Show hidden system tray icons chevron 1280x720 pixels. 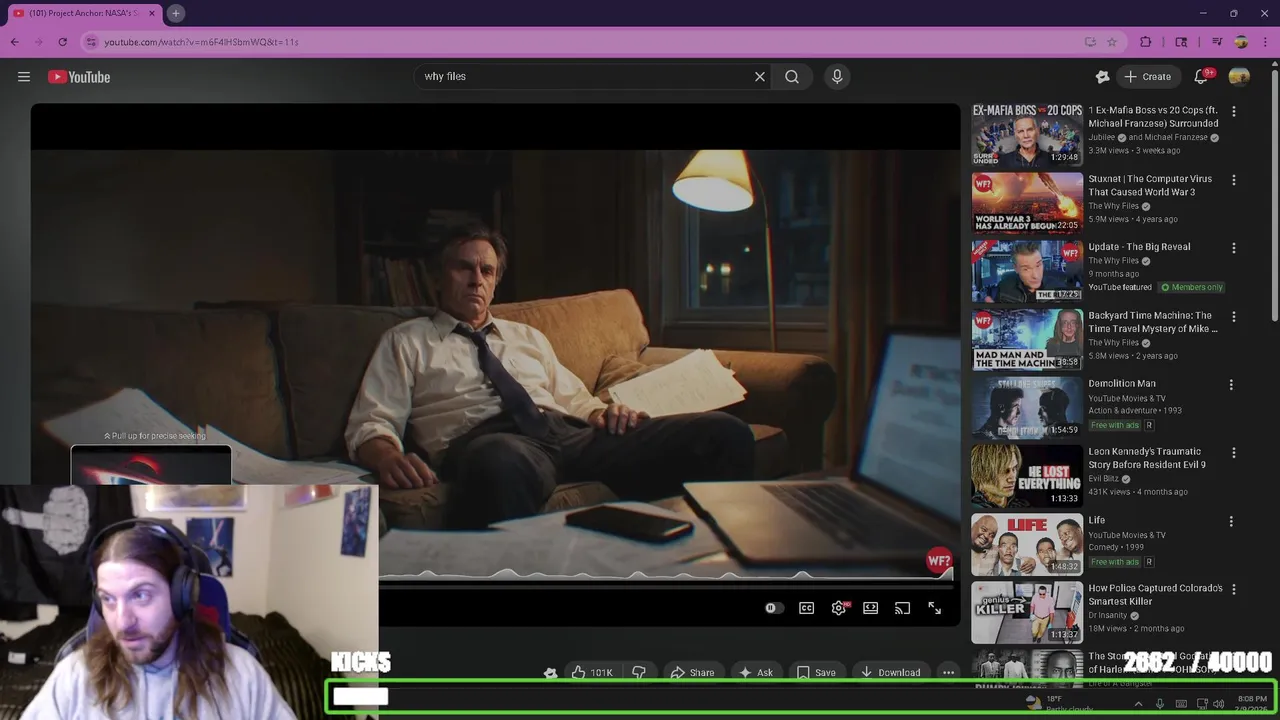coord(1138,704)
